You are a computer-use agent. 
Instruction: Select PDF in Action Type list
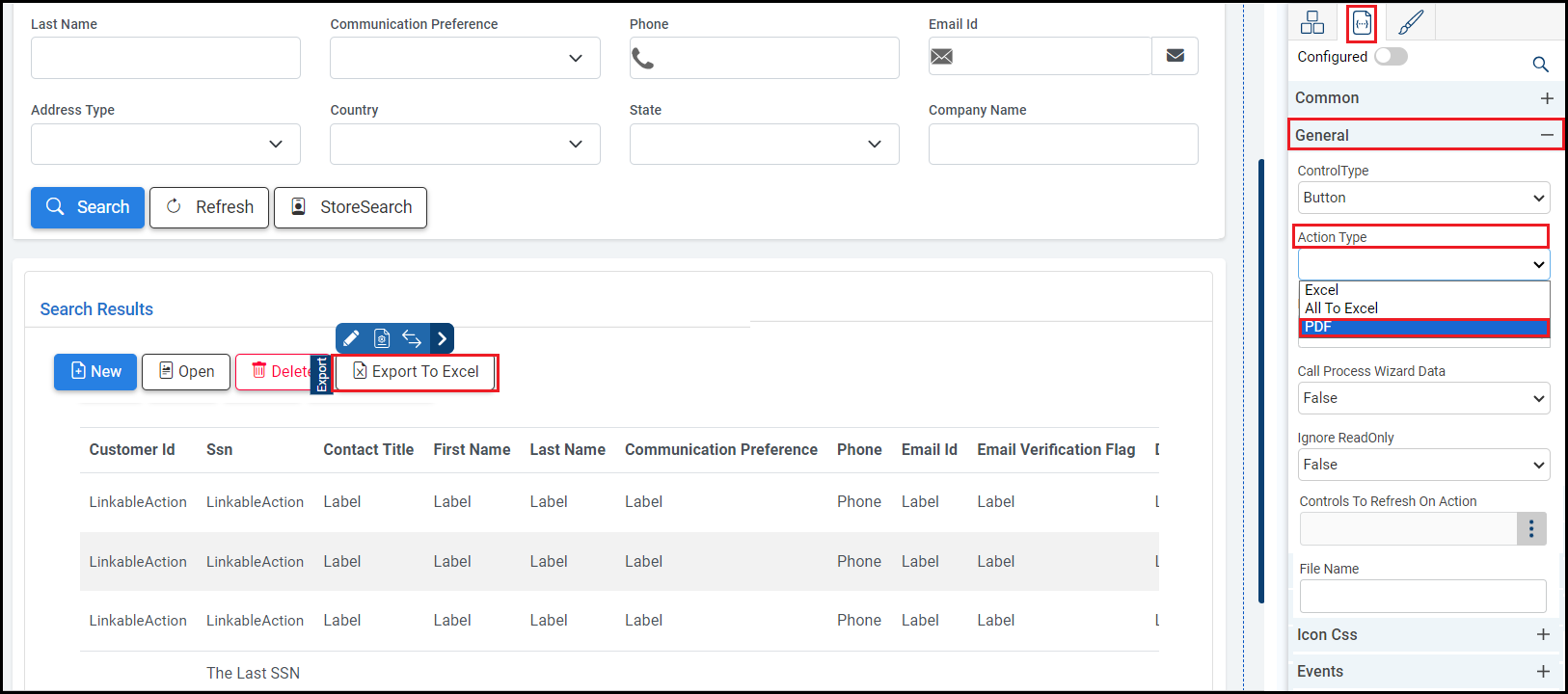point(1423,327)
